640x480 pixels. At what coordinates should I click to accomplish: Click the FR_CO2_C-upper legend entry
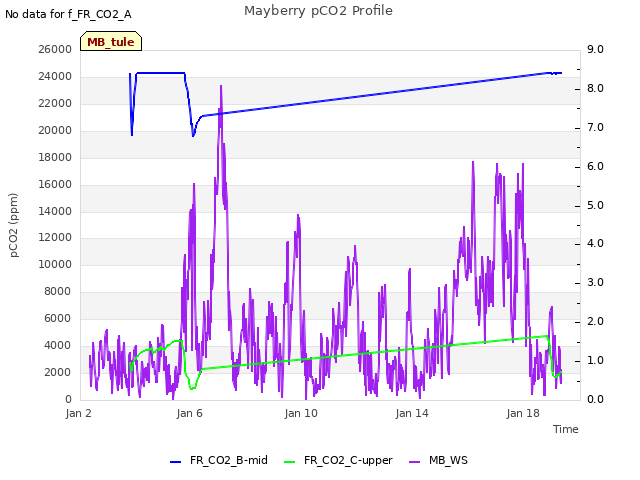coord(338,460)
